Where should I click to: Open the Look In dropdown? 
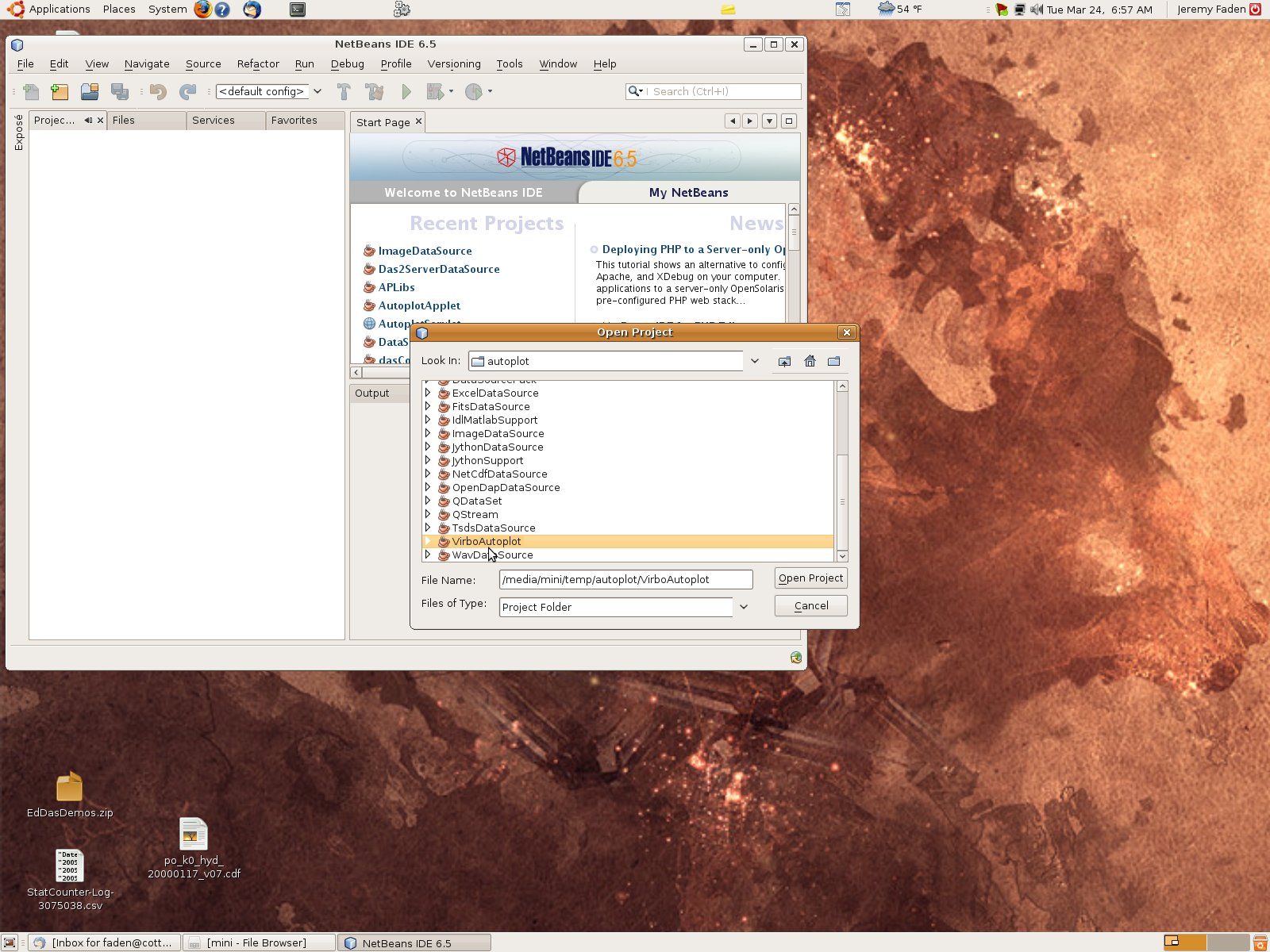(752, 361)
